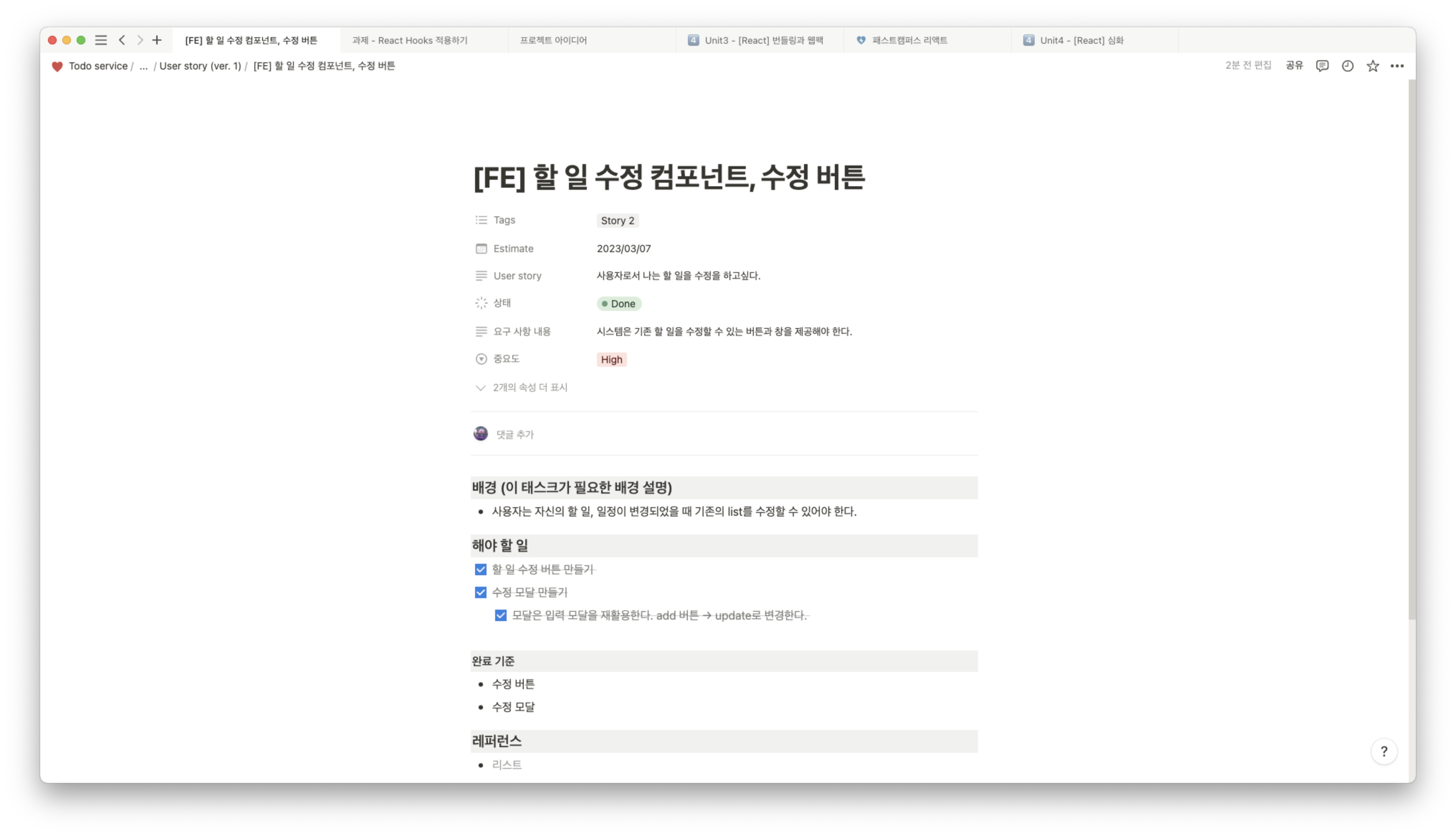Click the Unit4 tab page icon

1029,40
